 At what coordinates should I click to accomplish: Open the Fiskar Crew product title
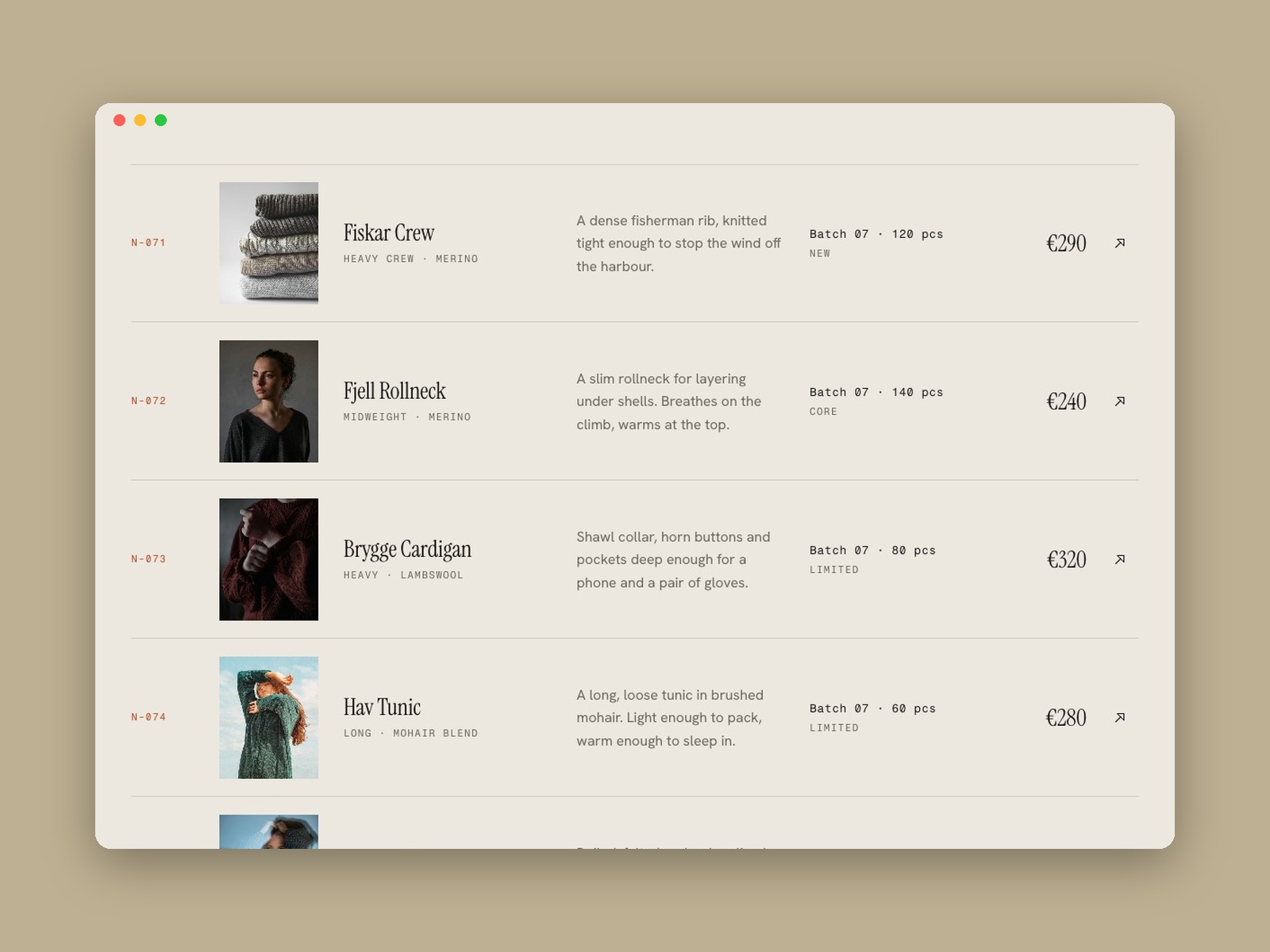(x=389, y=232)
